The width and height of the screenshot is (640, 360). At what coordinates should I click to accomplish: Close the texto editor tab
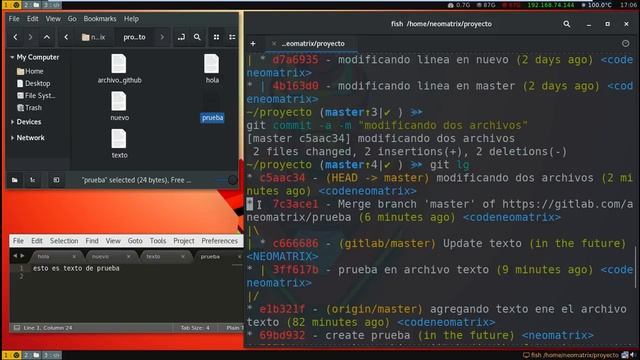pyautogui.click(x=182, y=257)
